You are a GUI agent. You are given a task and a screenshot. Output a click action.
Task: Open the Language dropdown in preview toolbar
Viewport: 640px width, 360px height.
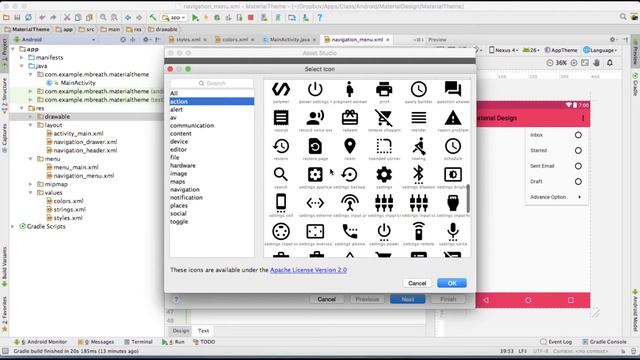600,50
